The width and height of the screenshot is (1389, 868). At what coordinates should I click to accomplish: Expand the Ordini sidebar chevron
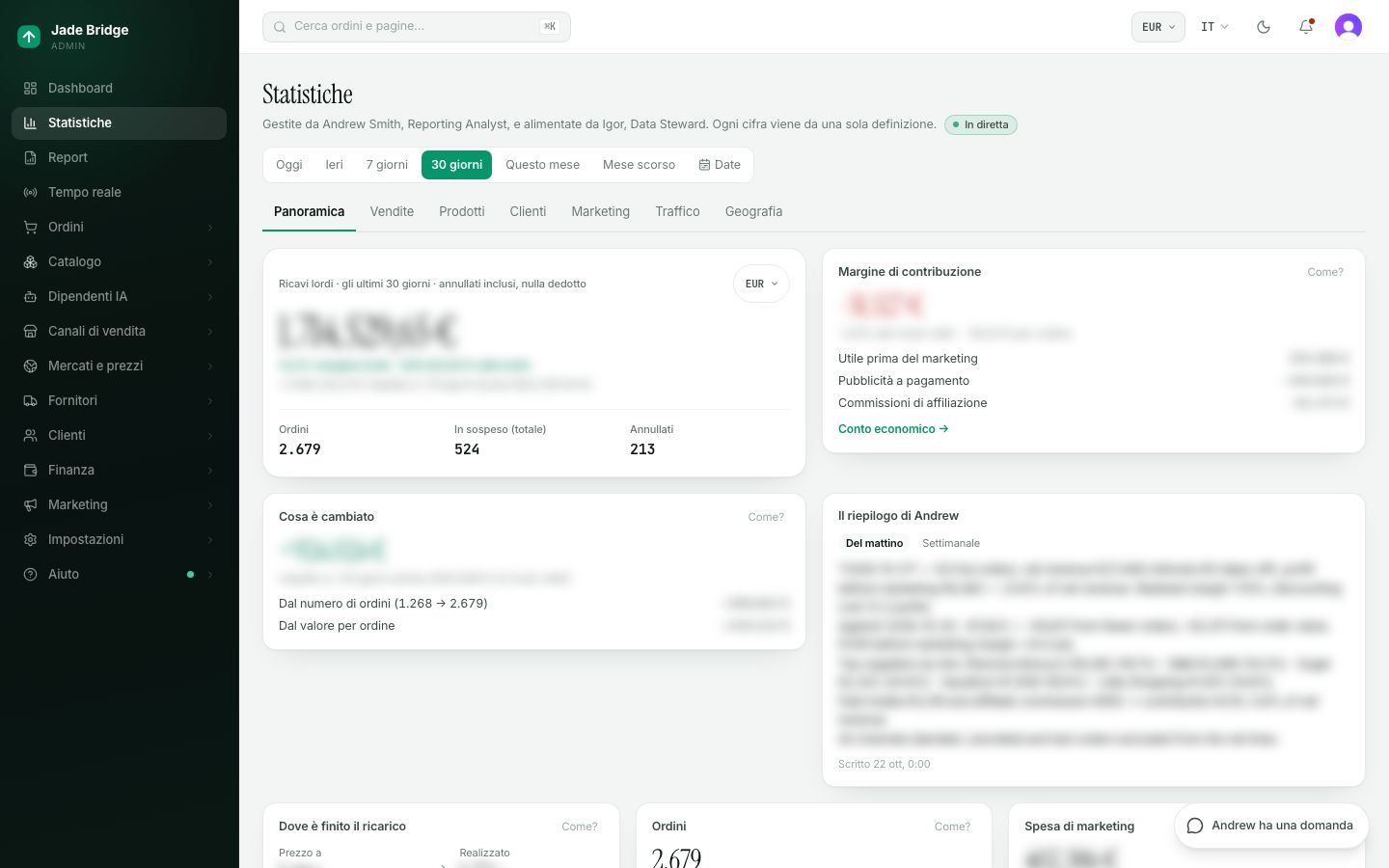(210, 228)
